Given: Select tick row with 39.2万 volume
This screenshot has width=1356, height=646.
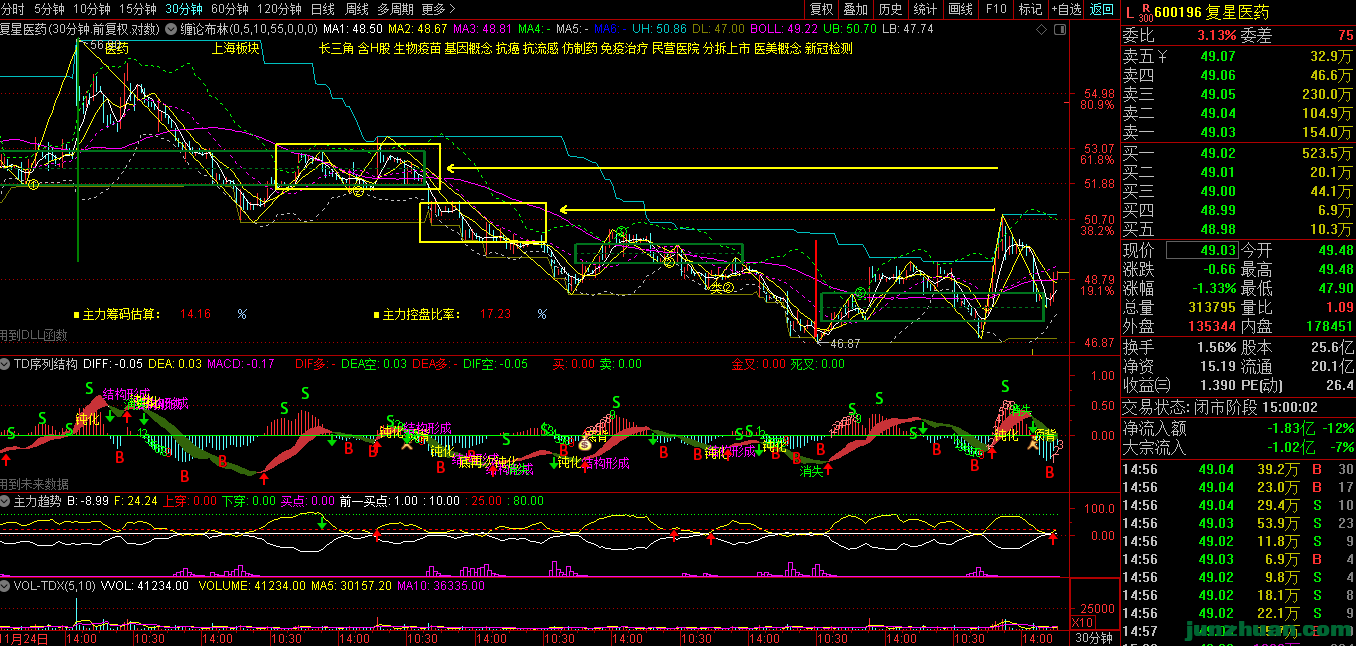Looking at the screenshot, I should coord(1237,469).
